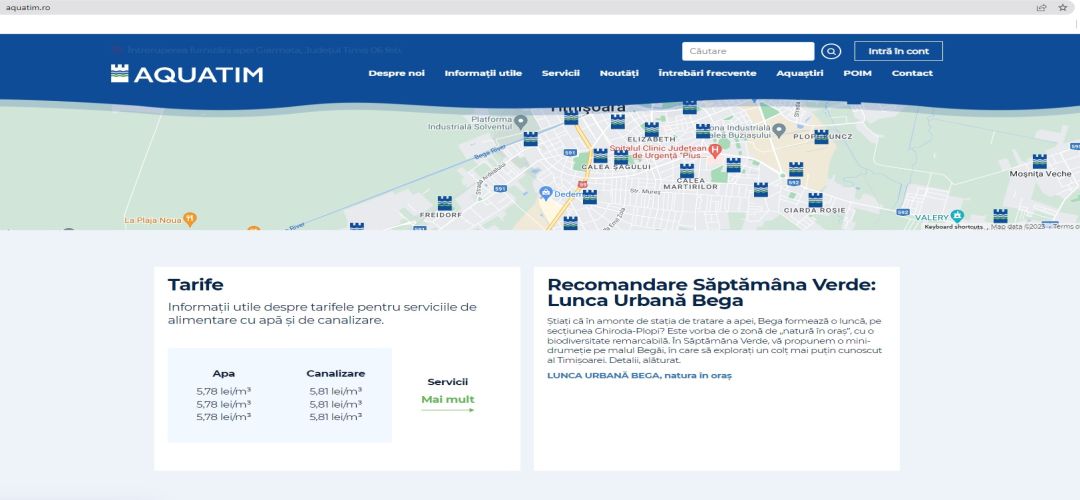1080x500 pixels.
Task: Click the Zona Industrială Calea Buziașului pin
Action: (778, 129)
